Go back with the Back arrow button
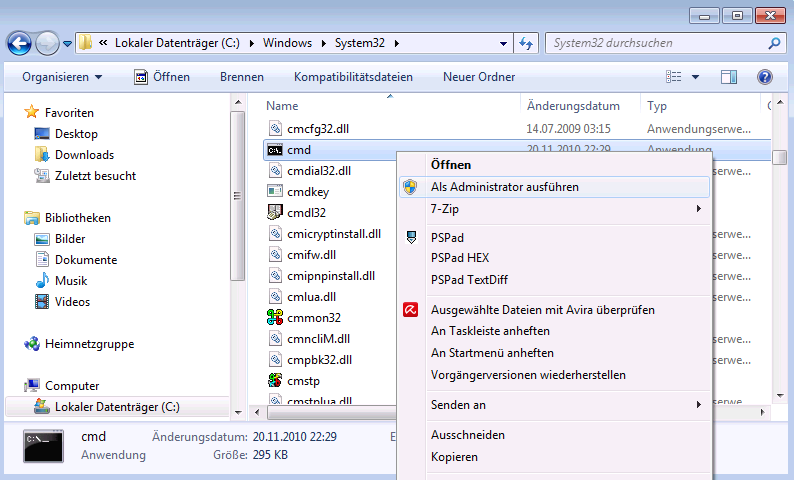 click(19, 44)
